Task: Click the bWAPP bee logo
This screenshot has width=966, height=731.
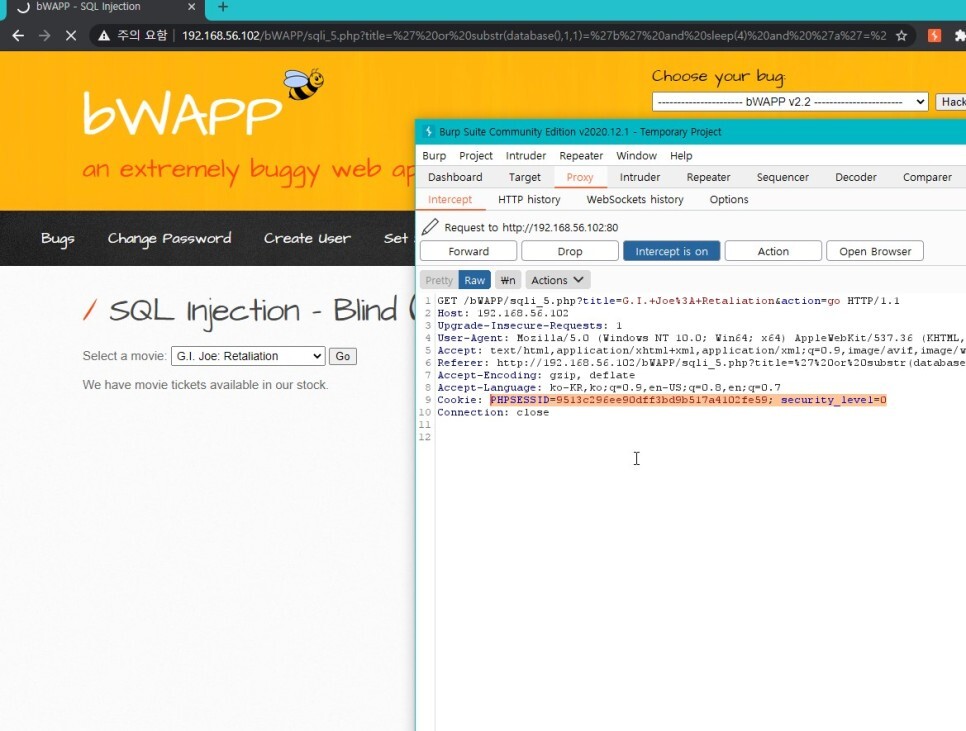Action: (303, 84)
